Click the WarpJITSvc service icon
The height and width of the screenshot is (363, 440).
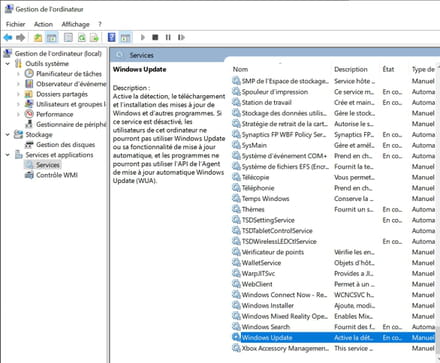[236, 273]
